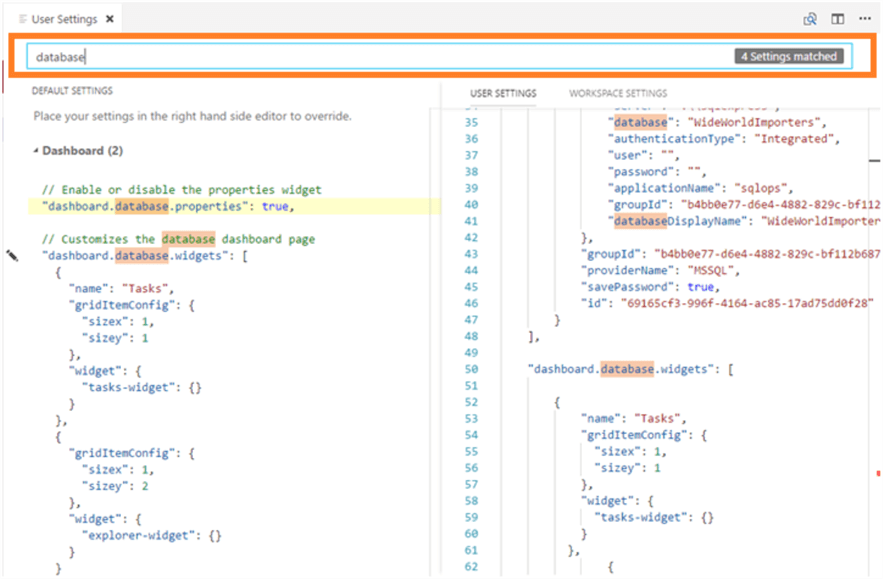Click line number 35 in the gutter
This screenshot has height=579, width=883.
coord(472,121)
